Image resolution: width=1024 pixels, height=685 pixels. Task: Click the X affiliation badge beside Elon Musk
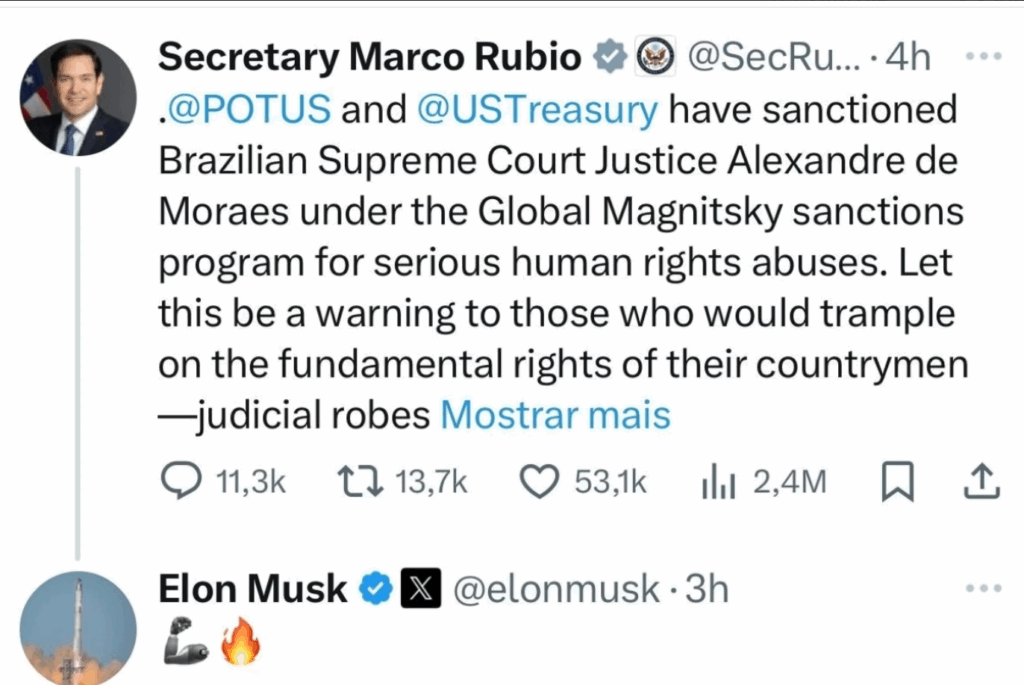point(416,589)
